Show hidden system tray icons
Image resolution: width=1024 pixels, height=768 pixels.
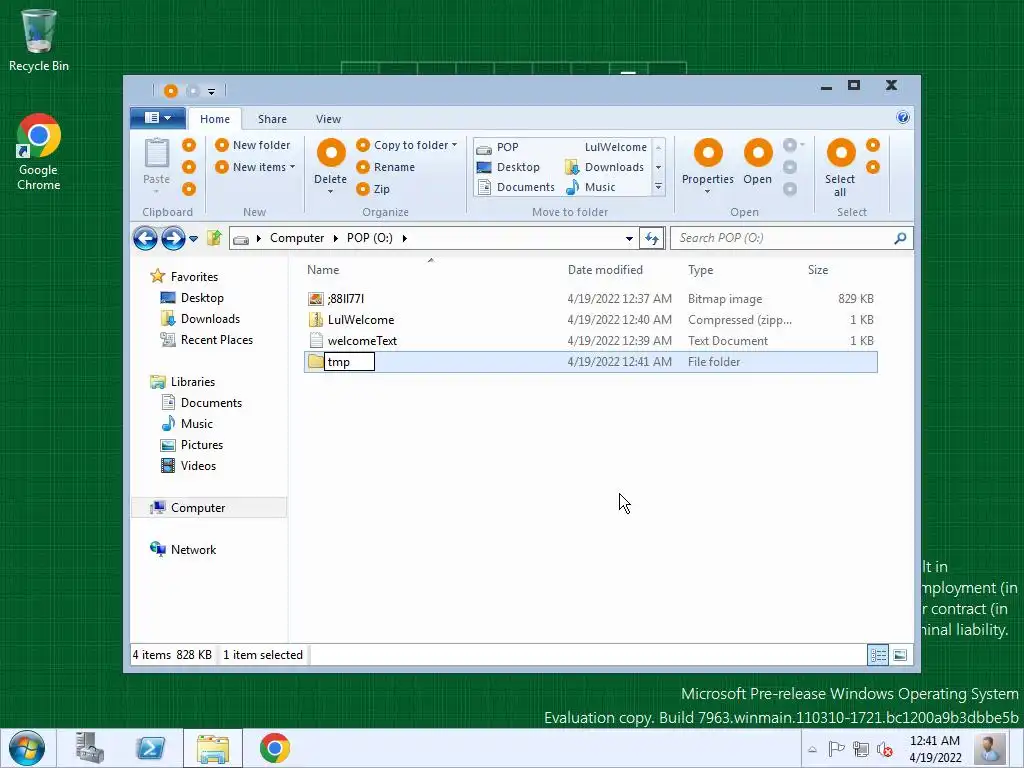click(812, 749)
